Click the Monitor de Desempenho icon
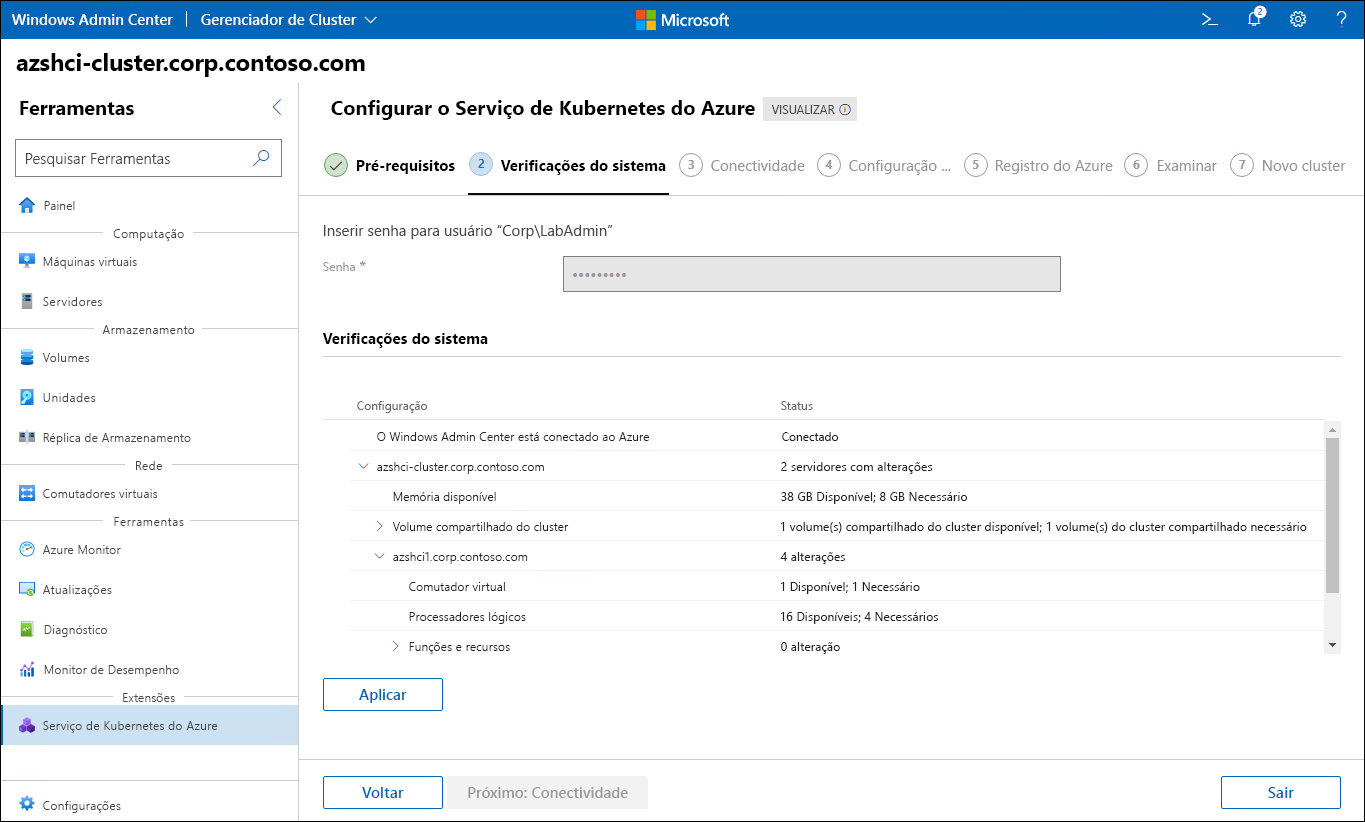 tap(28, 669)
